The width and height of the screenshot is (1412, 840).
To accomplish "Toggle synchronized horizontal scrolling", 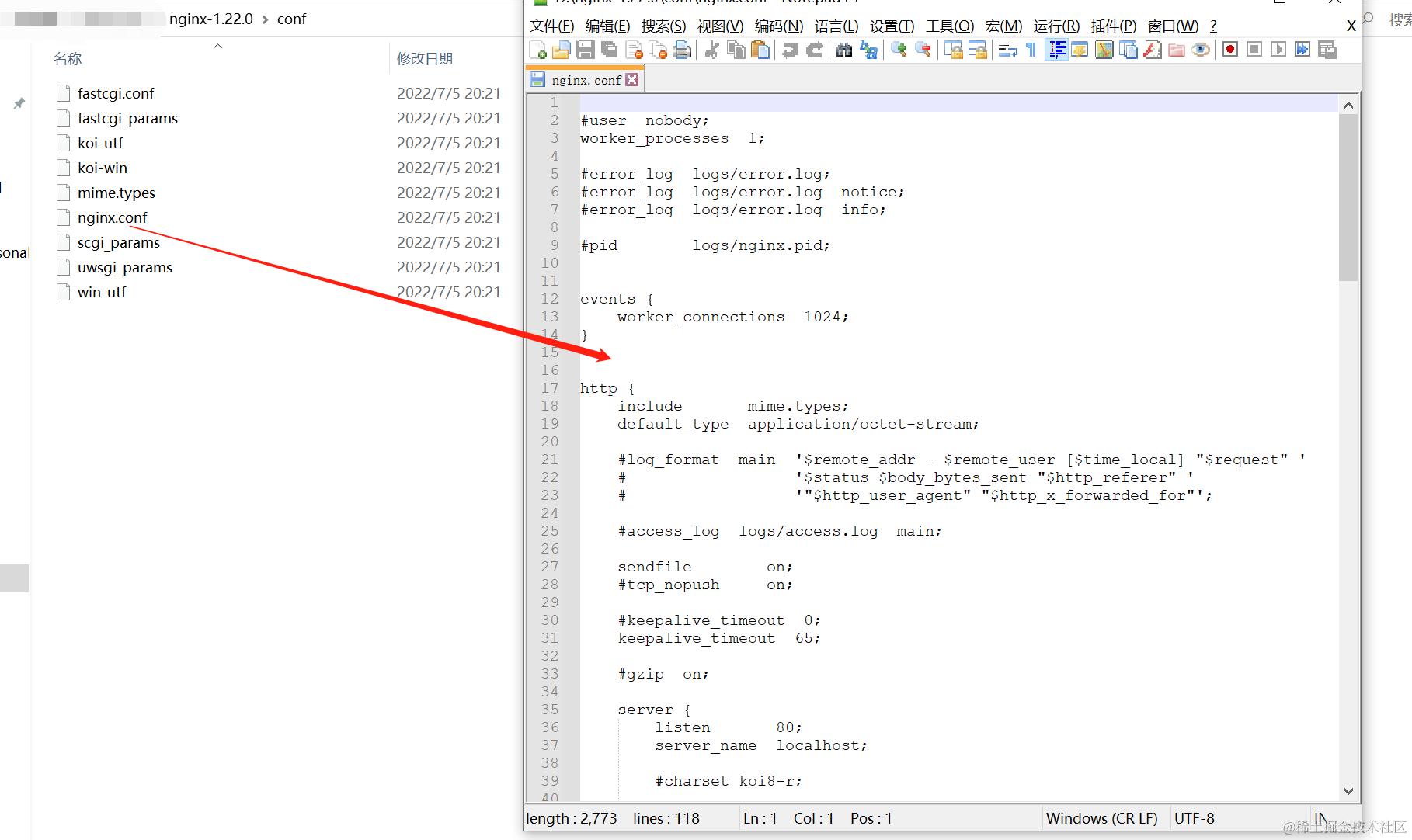I will (x=977, y=50).
